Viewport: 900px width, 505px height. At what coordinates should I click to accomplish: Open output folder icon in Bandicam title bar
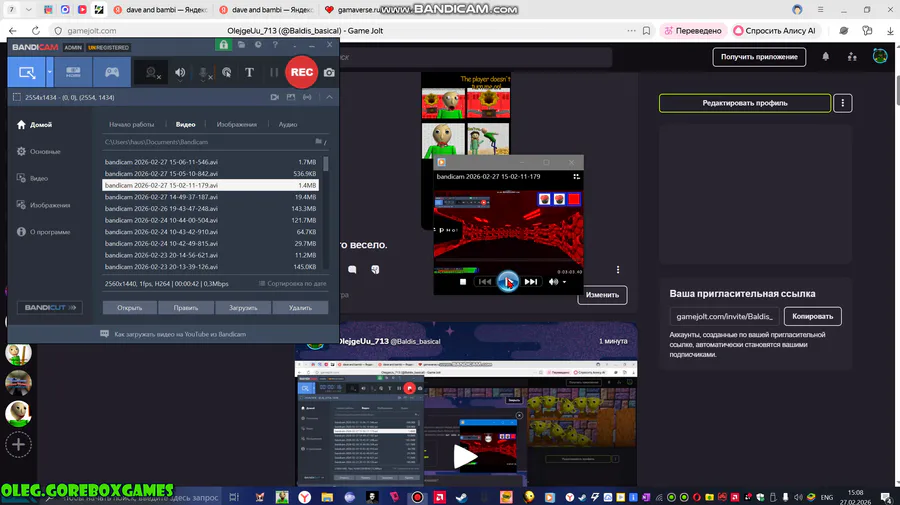pos(242,45)
